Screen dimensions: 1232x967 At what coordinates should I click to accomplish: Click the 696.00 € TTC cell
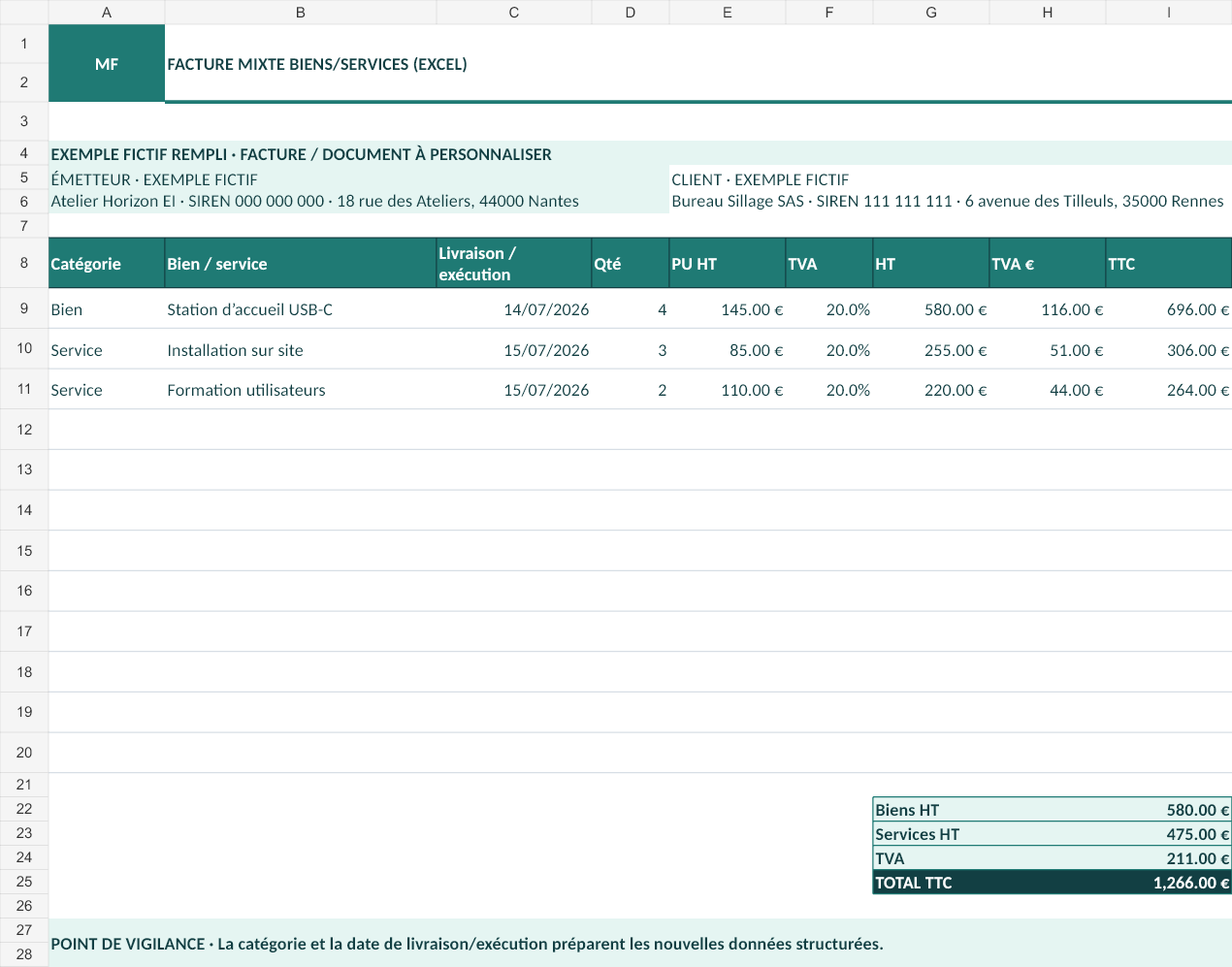(x=1169, y=308)
